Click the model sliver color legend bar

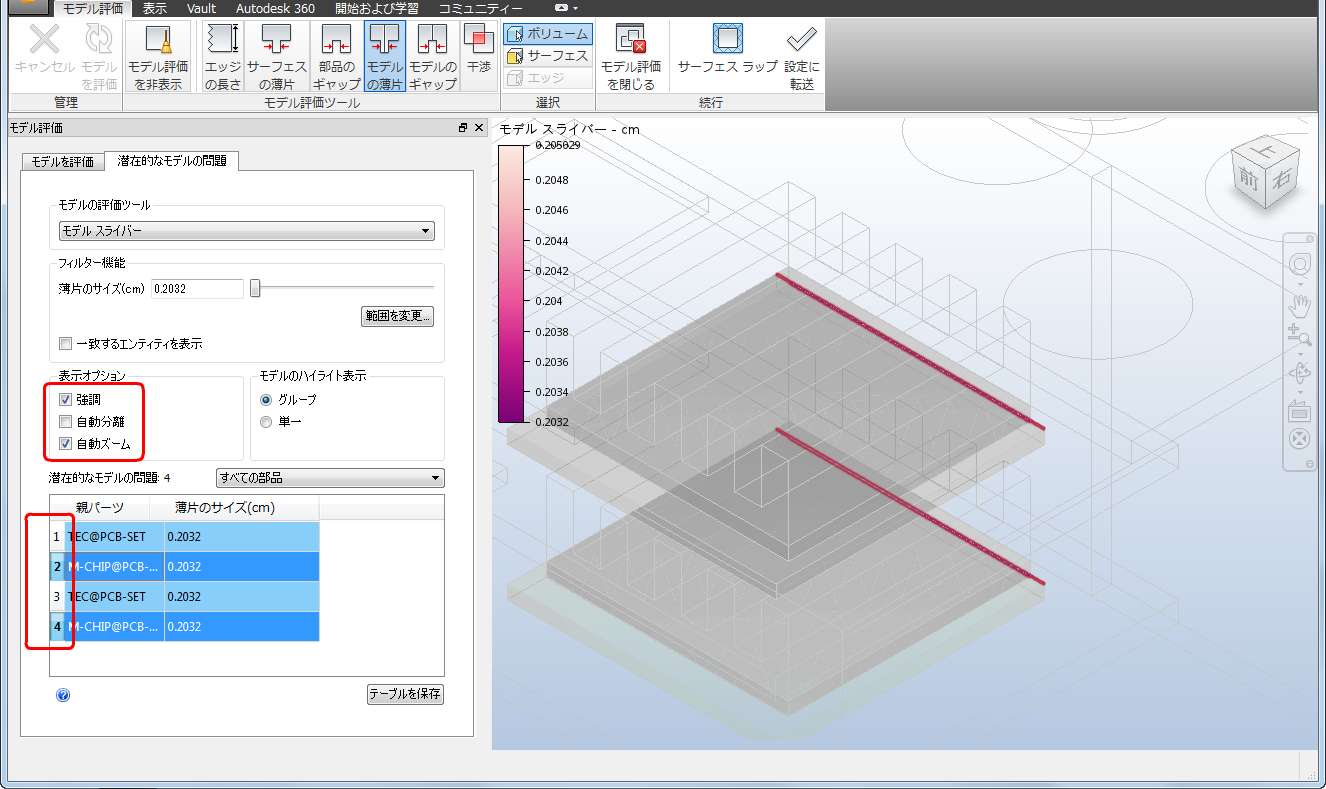(510, 283)
